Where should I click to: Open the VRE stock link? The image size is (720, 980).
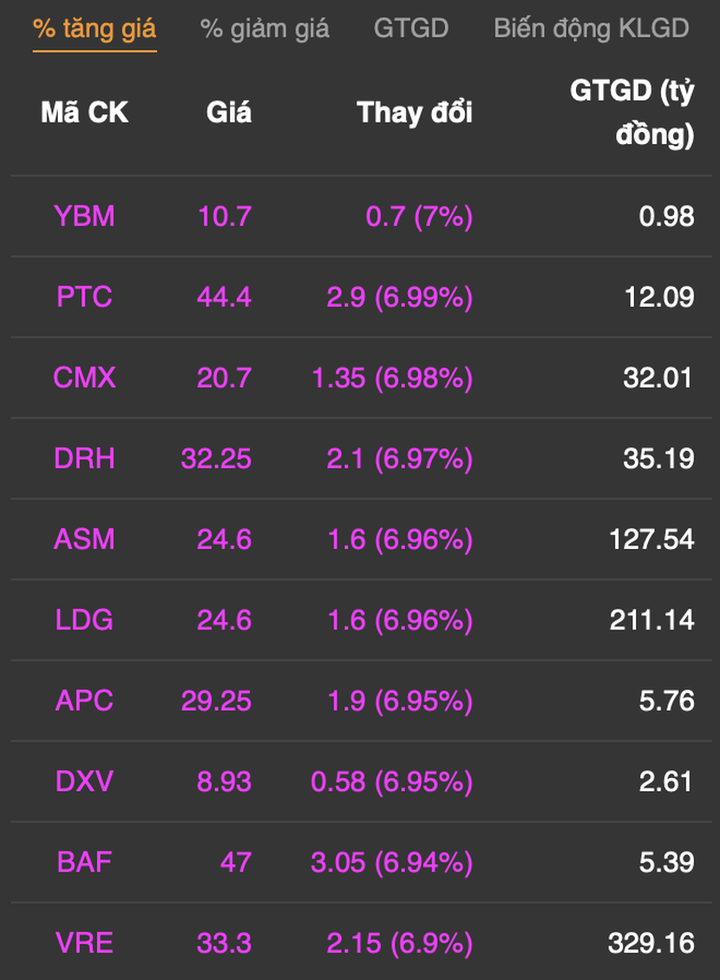pos(84,943)
